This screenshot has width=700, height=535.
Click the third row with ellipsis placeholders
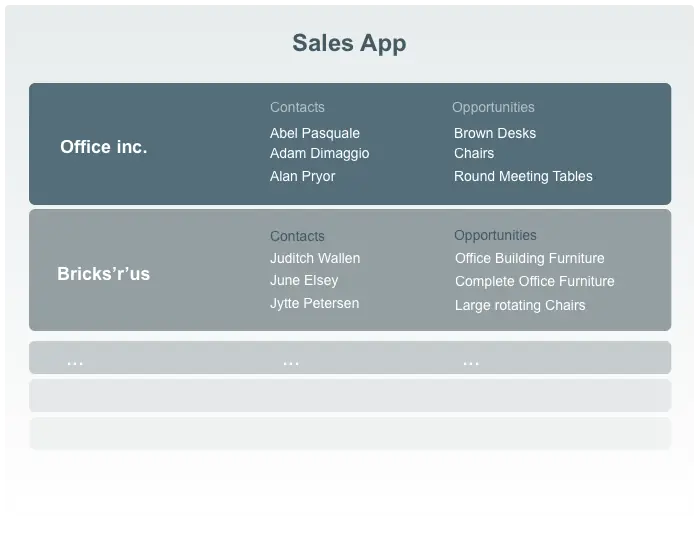[x=350, y=358]
